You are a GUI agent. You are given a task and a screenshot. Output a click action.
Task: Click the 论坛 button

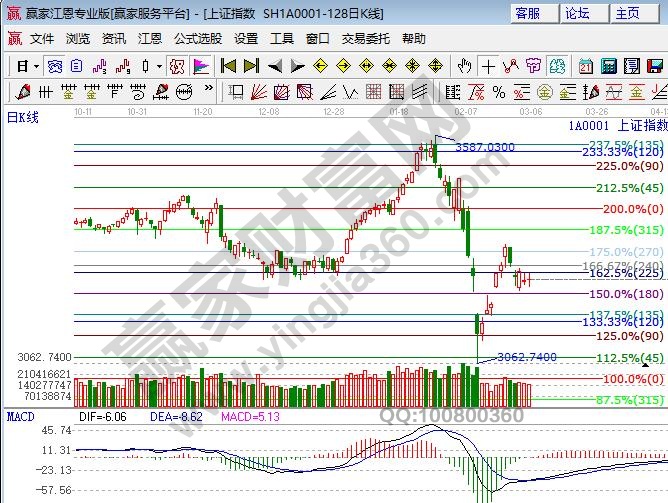pos(577,13)
